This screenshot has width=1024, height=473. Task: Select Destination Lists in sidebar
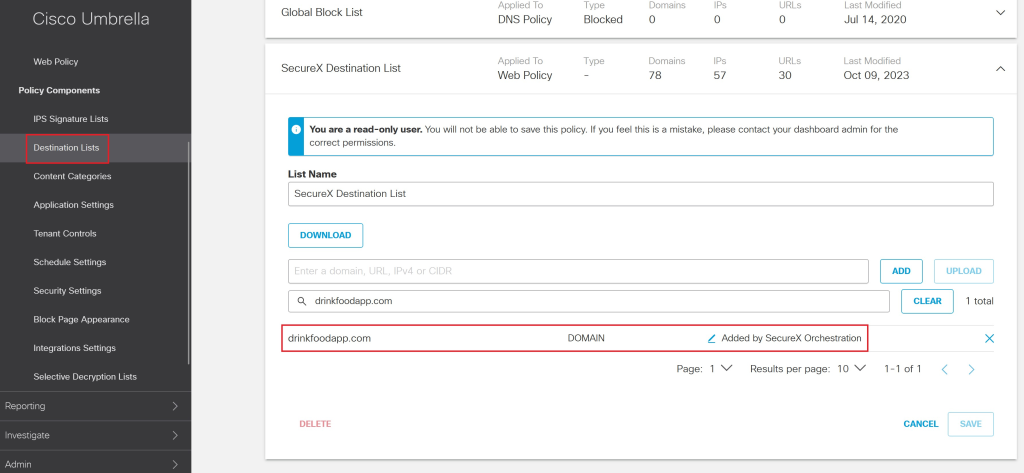point(66,148)
